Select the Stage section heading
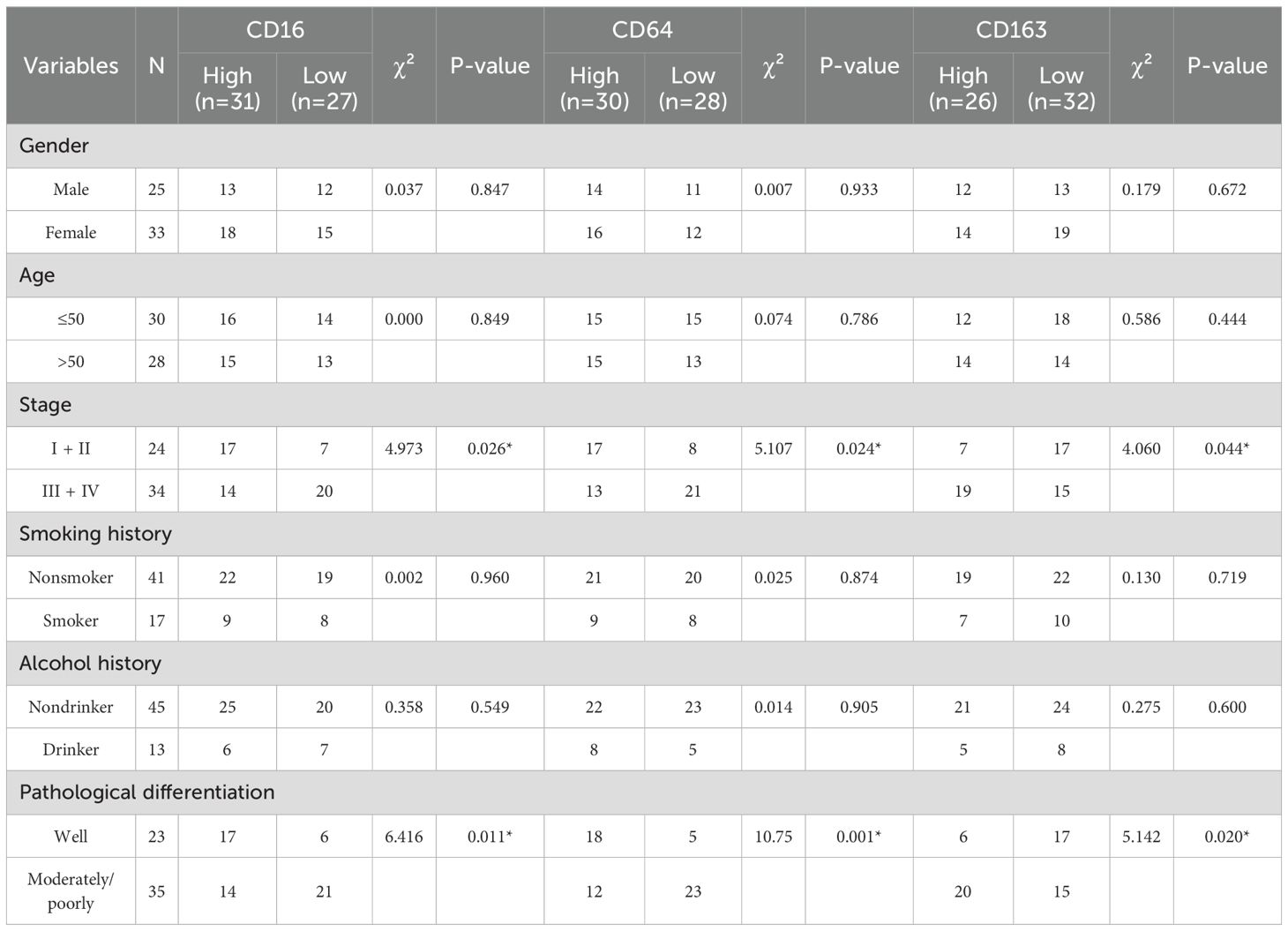This screenshot has width=1288, height=931. pyautogui.click(x=45, y=405)
